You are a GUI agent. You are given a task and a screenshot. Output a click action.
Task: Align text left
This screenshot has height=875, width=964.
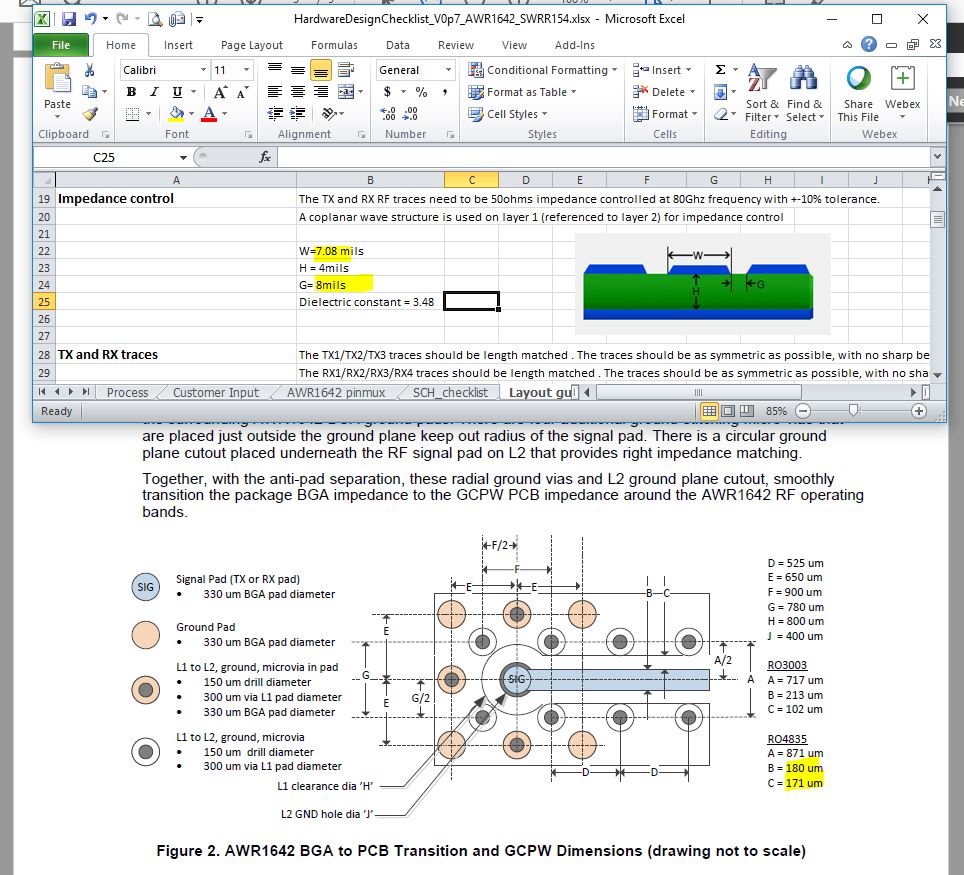[275, 92]
